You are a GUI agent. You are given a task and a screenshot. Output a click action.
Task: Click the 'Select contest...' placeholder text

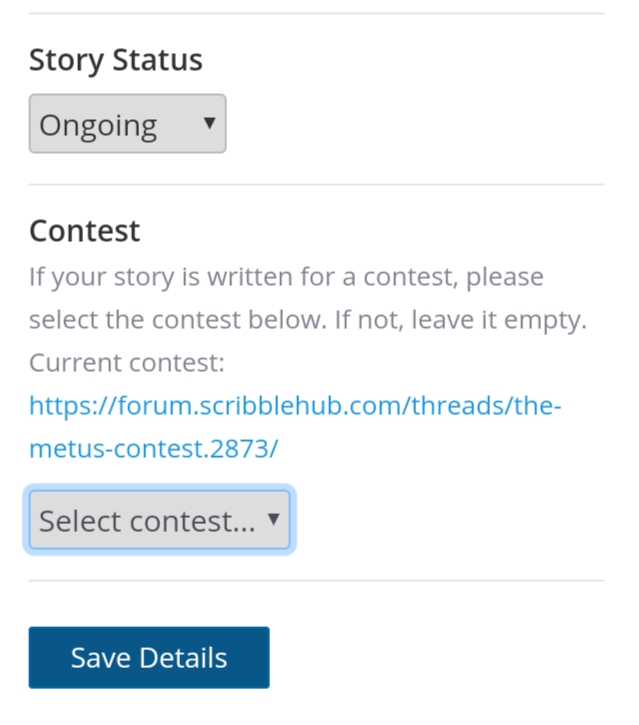tap(146, 521)
